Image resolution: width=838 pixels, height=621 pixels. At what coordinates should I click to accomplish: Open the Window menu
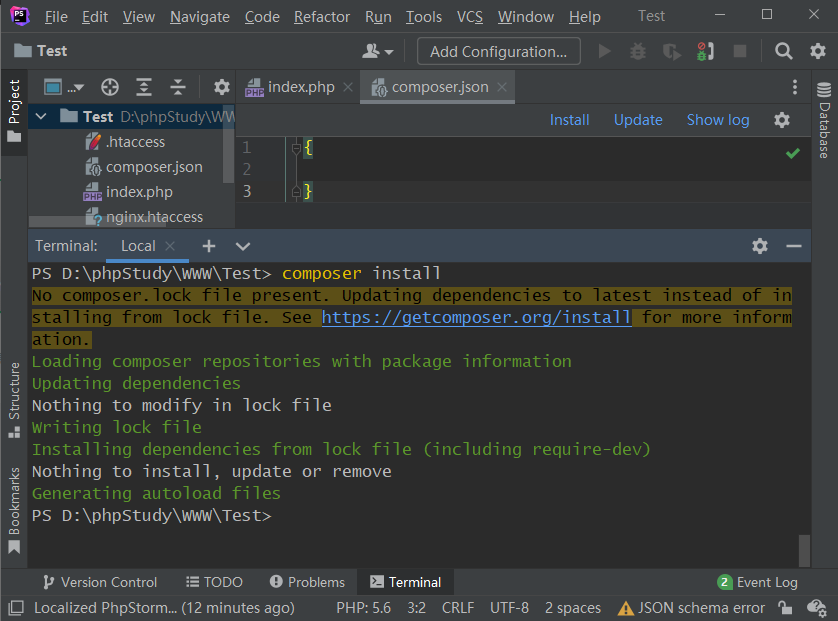(526, 17)
